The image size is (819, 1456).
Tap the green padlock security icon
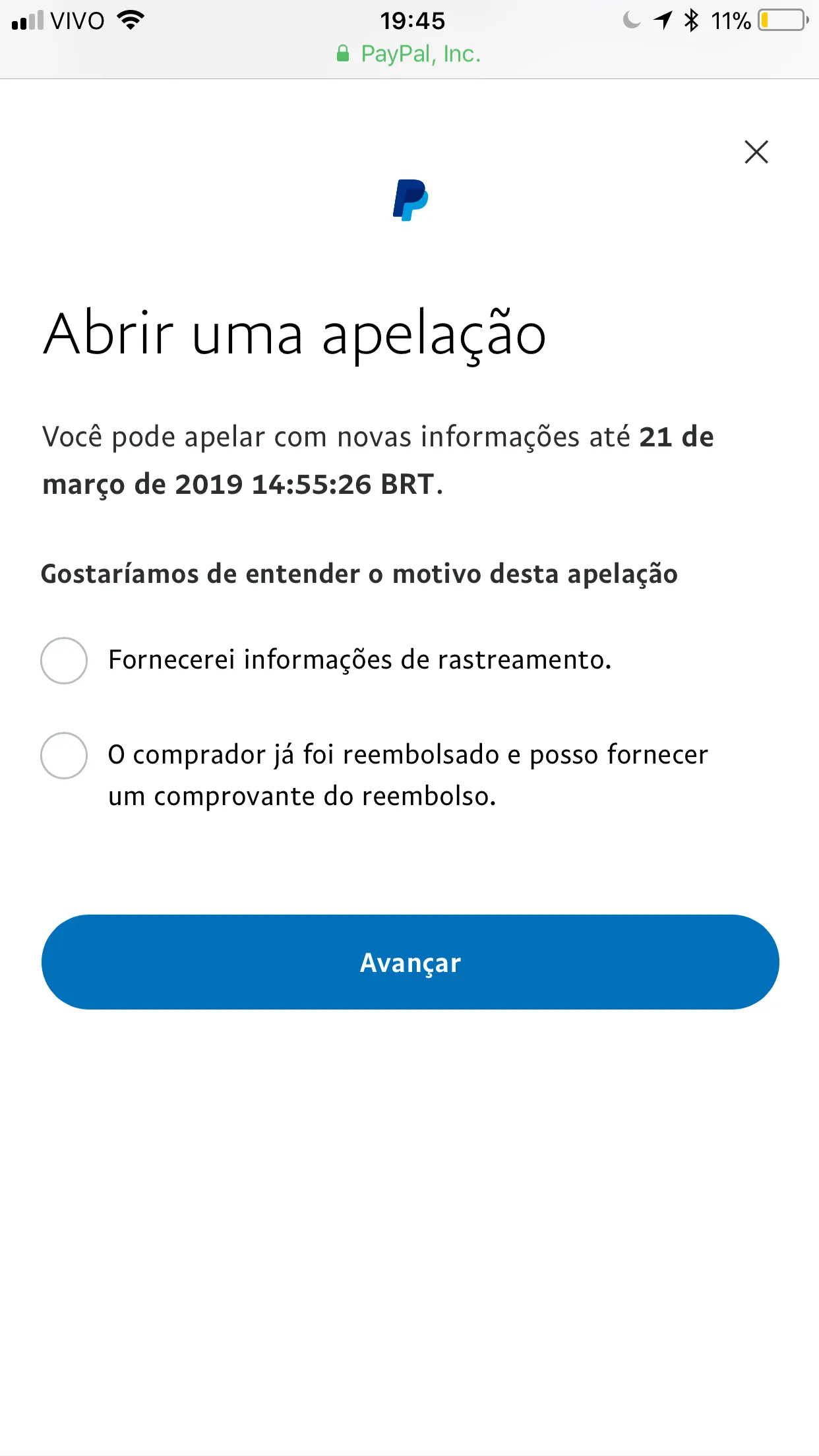click(343, 53)
